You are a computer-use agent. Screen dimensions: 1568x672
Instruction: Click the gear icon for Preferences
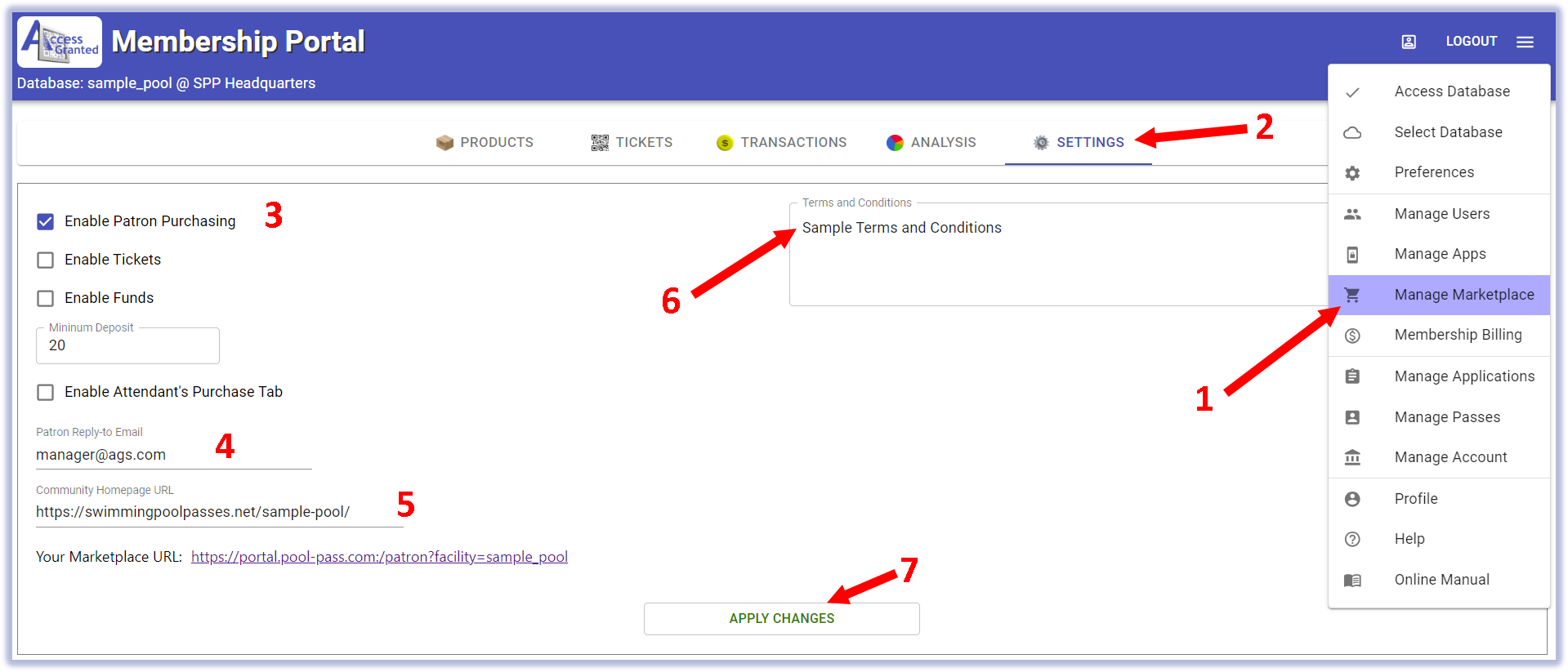pyautogui.click(x=1352, y=173)
